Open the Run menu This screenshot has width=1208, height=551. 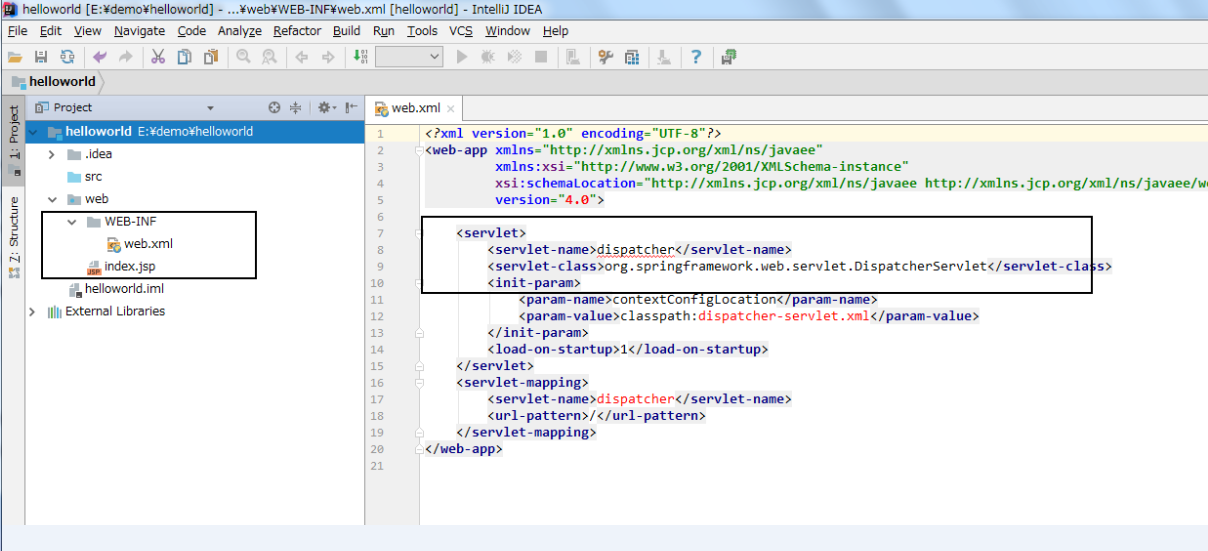pyautogui.click(x=383, y=31)
